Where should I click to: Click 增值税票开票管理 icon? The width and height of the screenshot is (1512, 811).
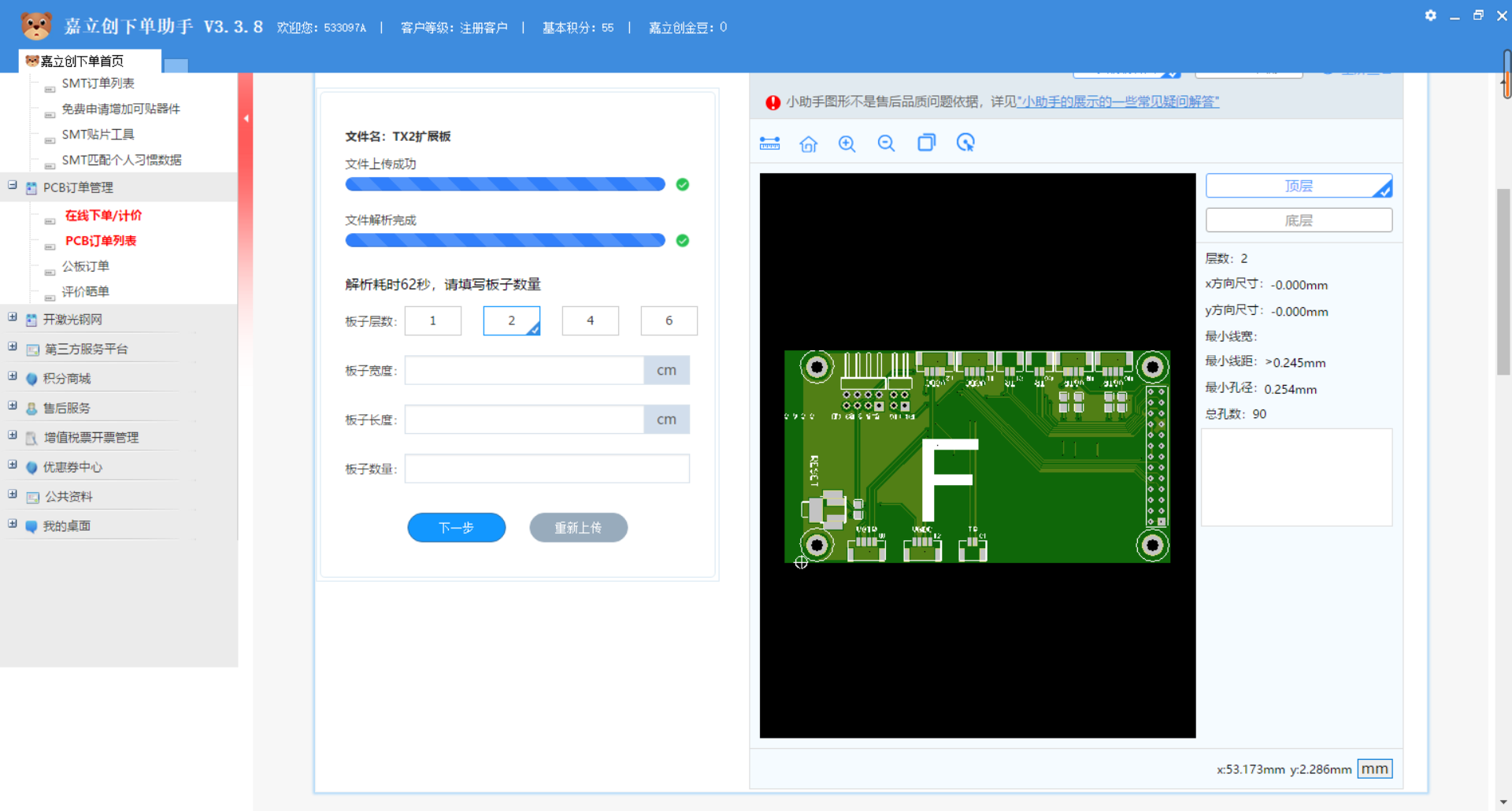(x=31, y=438)
